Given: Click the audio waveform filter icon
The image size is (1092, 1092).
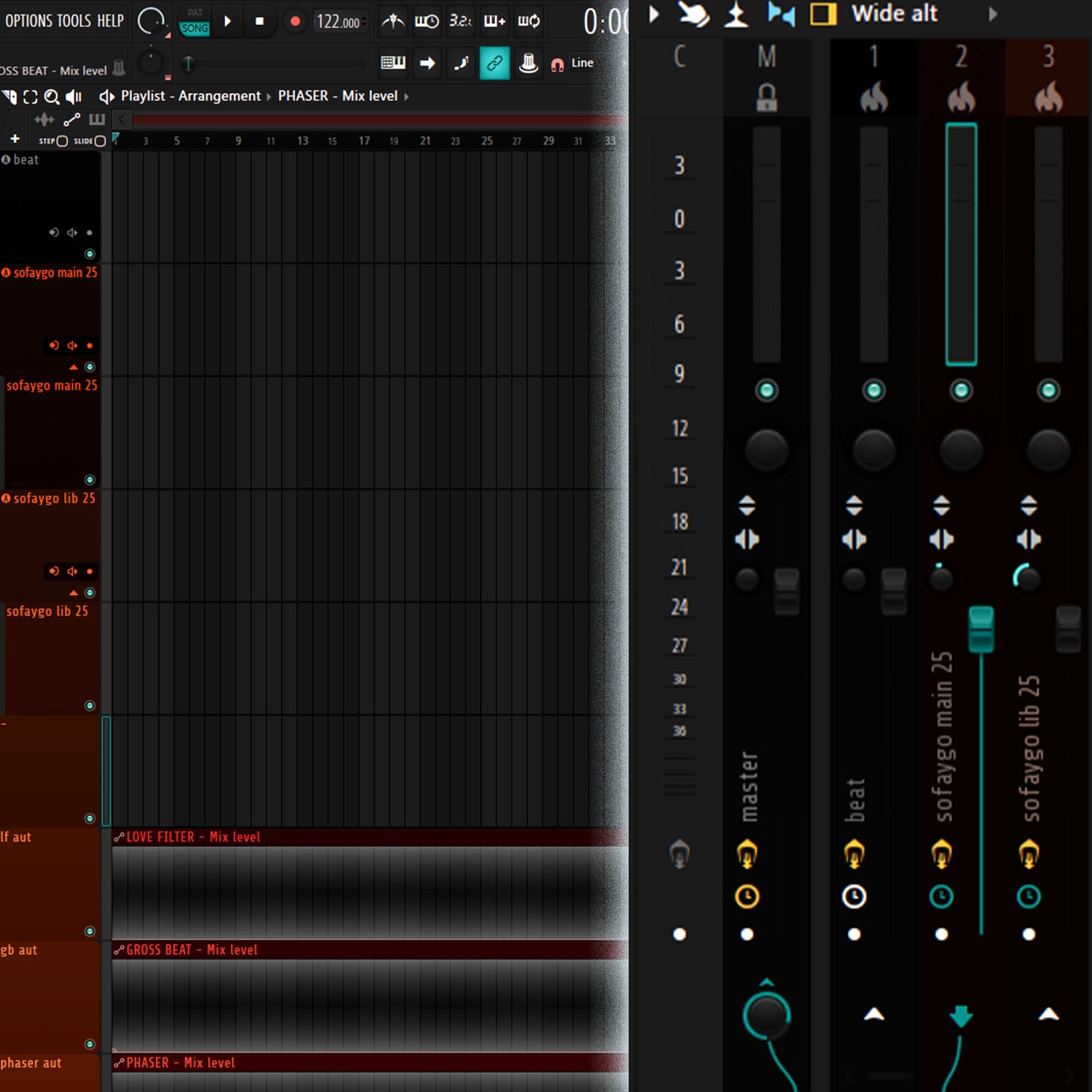Looking at the screenshot, I should 44,119.
